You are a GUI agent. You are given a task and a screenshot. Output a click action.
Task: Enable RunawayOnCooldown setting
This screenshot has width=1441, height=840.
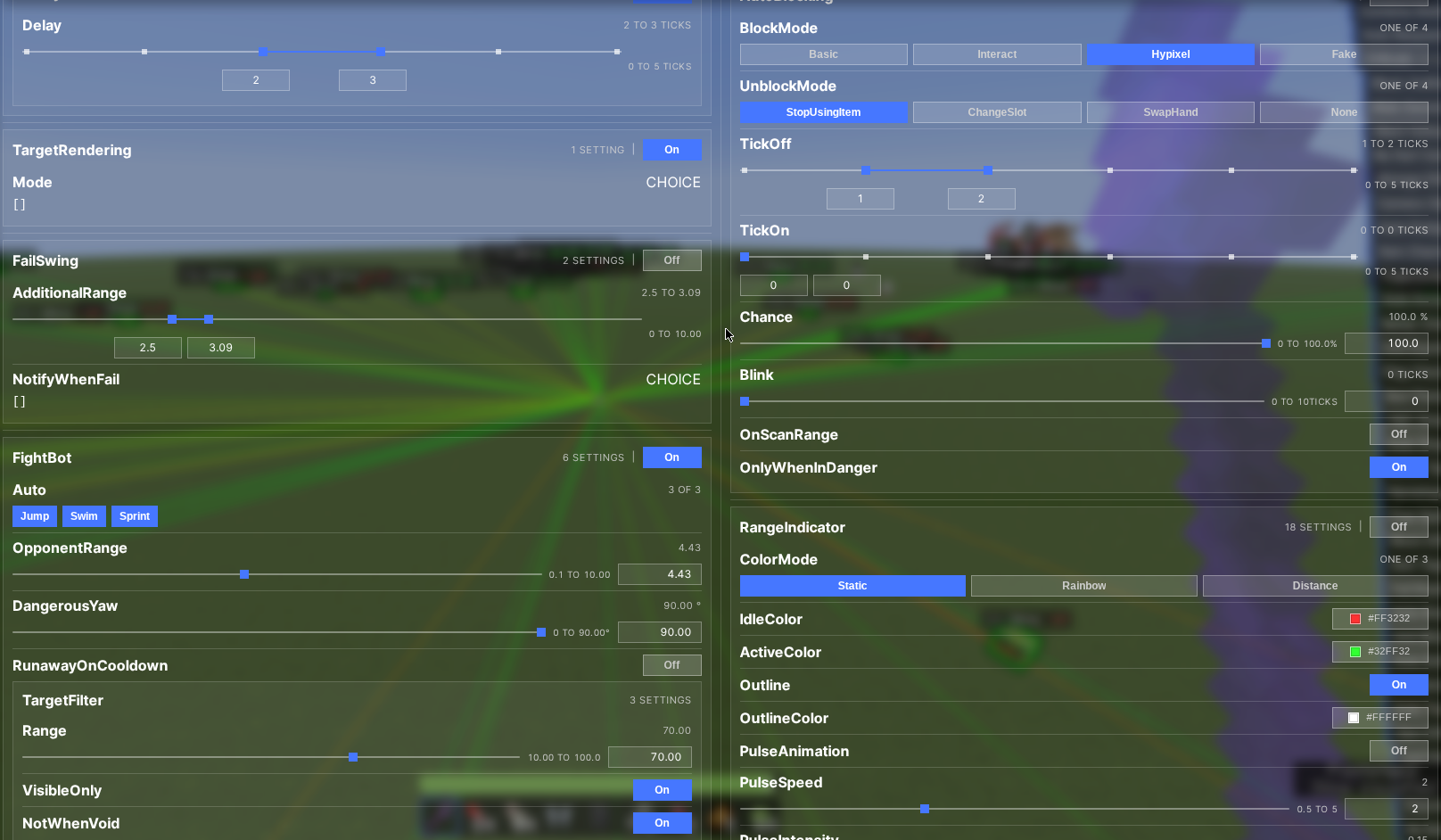[671, 665]
